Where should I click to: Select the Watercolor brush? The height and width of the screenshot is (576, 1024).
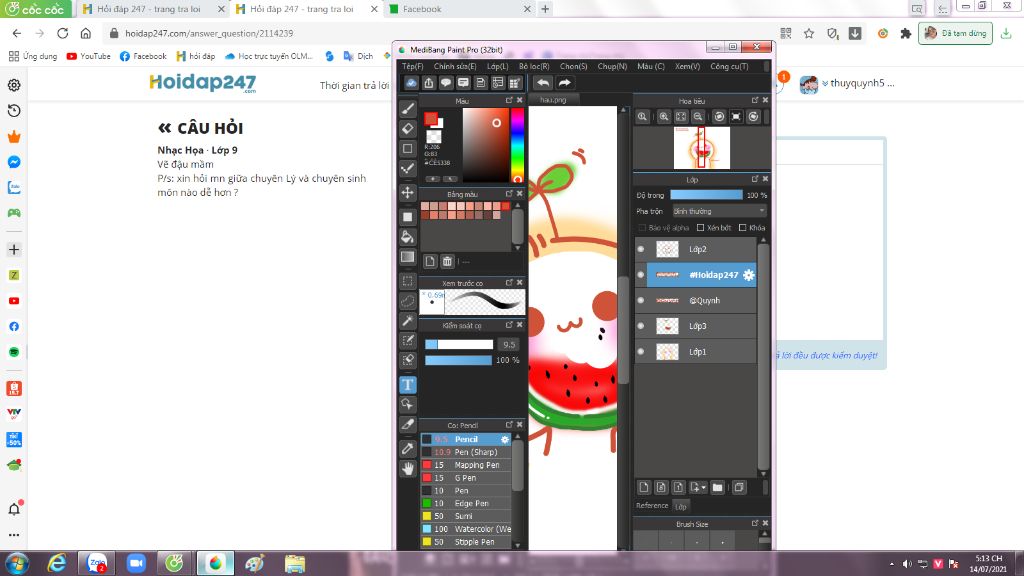point(466,529)
